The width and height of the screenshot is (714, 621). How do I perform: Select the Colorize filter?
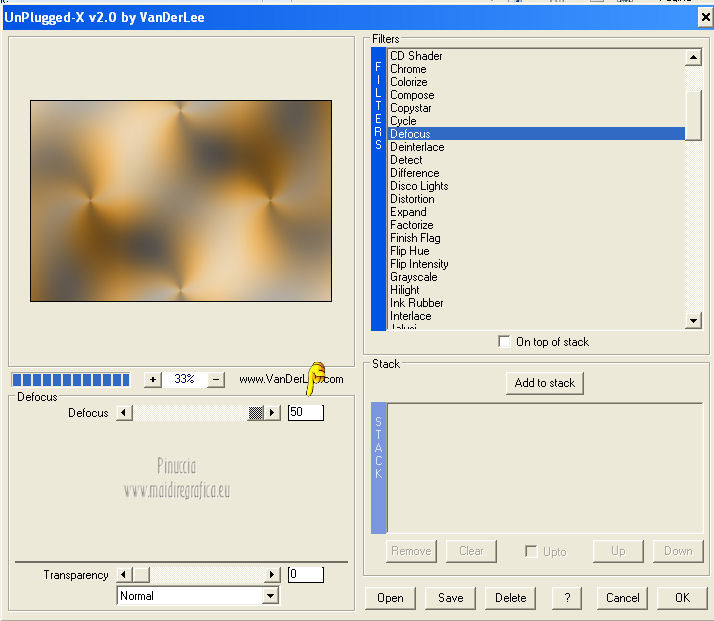click(536, 82)
